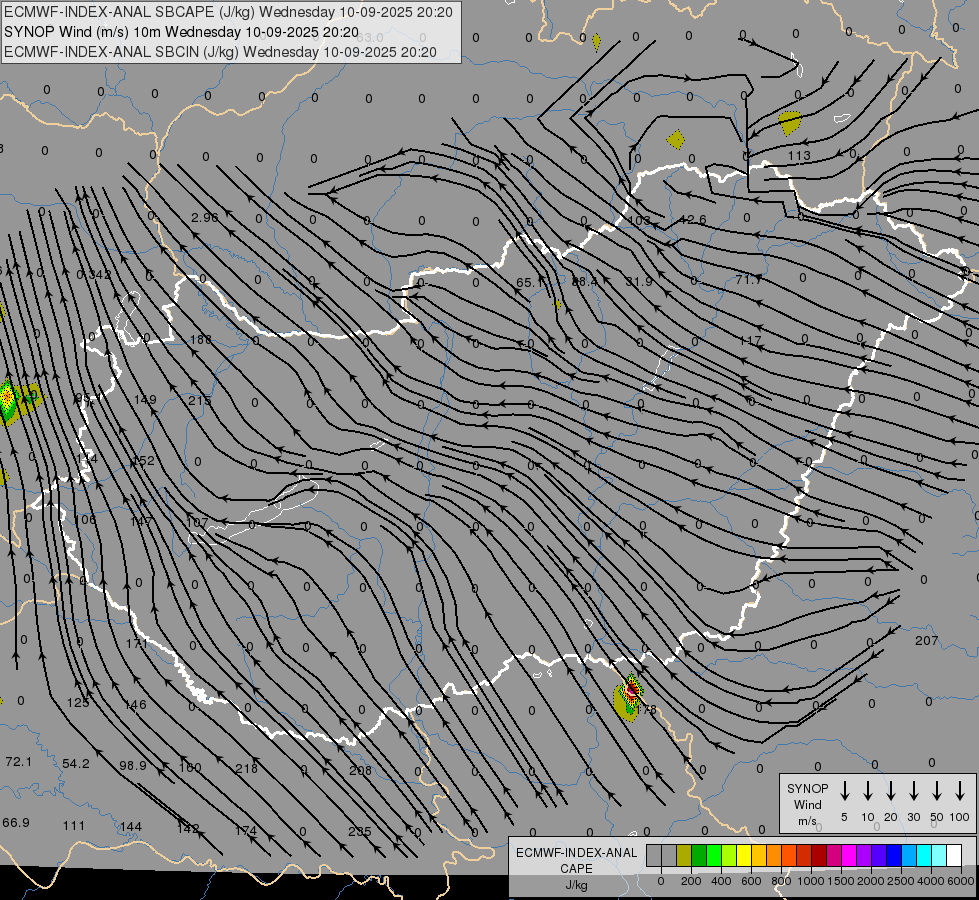This screenshot has height=900, width=979.
Task: Click the 10 m/s wind arrow in legend
Action: [868, 791]
